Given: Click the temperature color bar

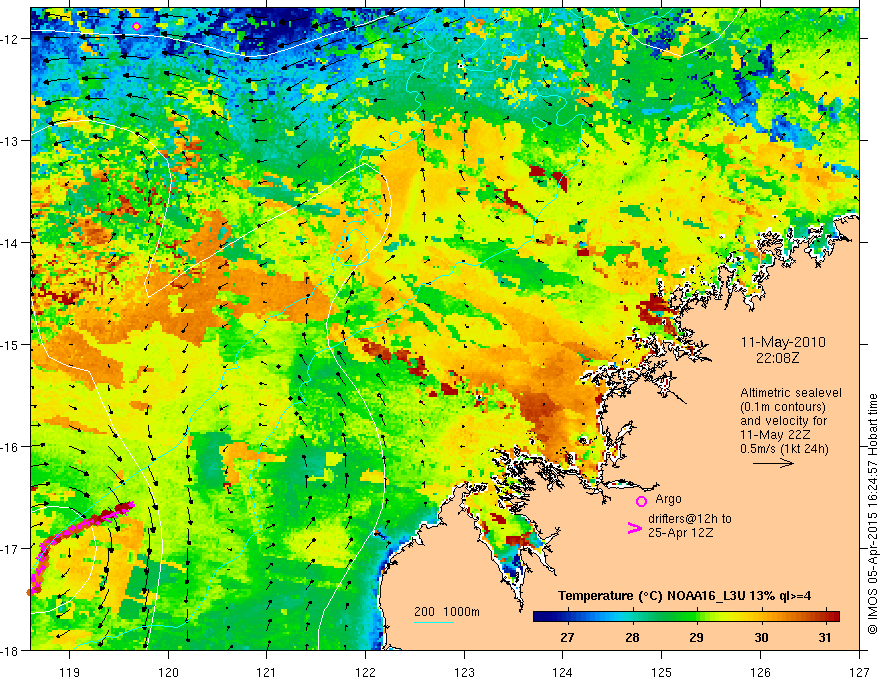Looking at the screenshot, I should [686, 617].
